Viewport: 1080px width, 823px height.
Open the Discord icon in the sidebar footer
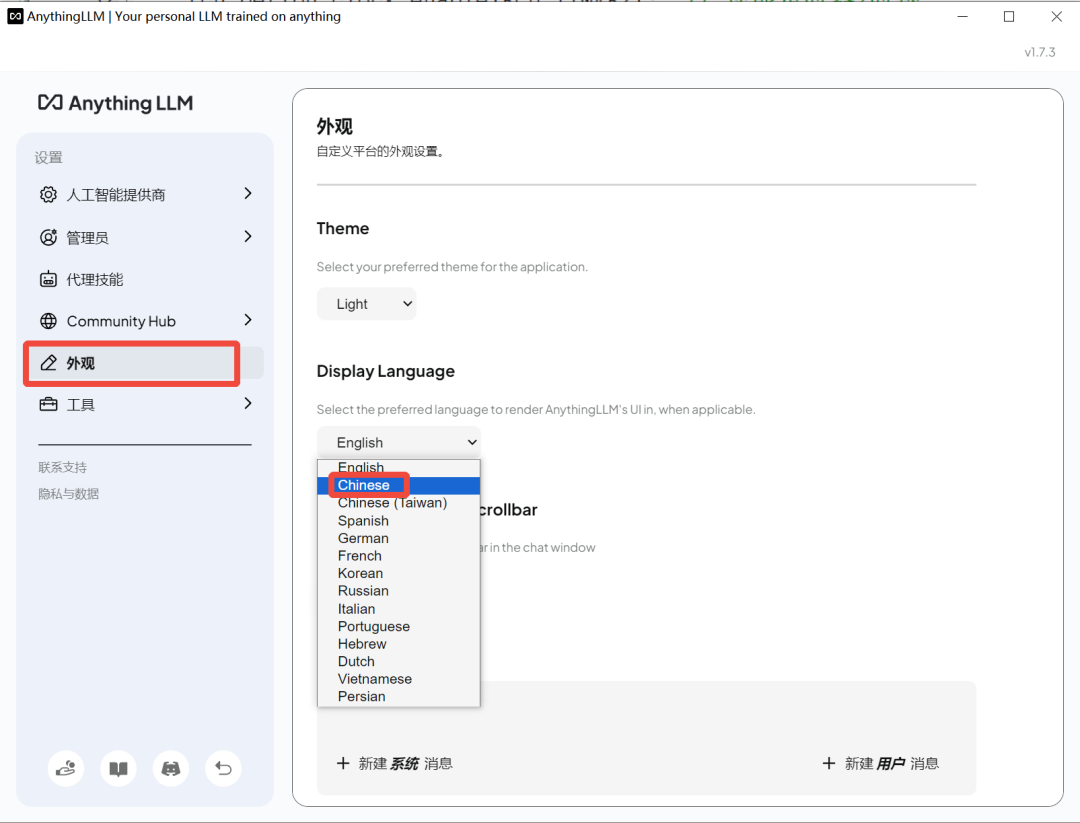(x=171, y=768)
